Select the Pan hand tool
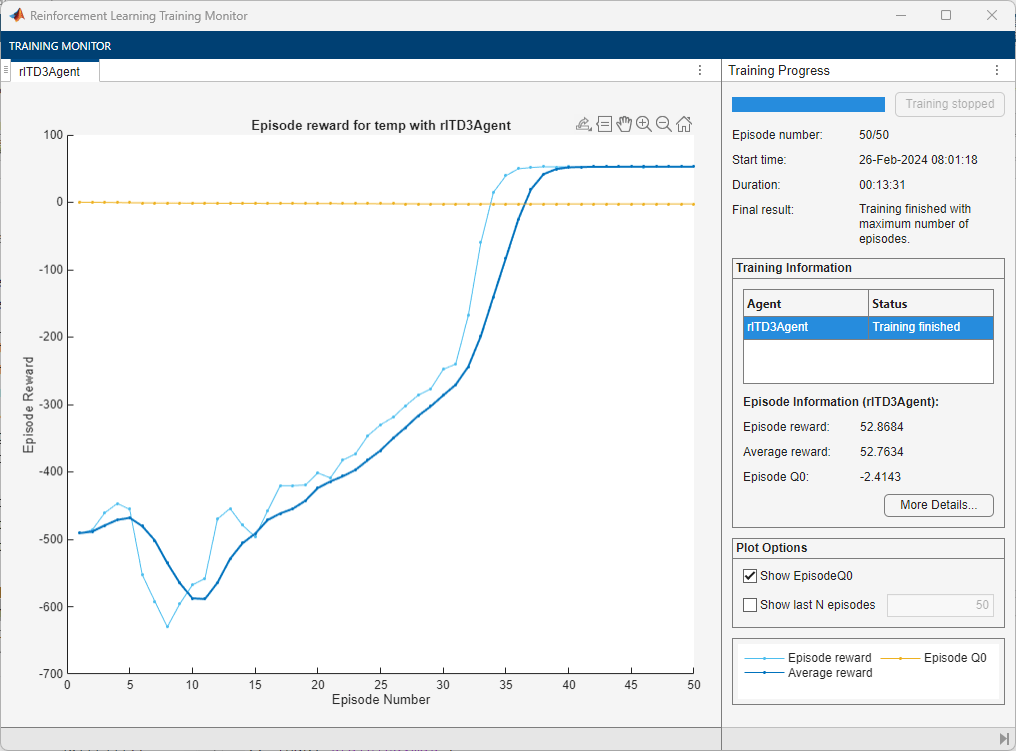The width and height of the screenshot is (1016, 751). click(x=624, y=124)
